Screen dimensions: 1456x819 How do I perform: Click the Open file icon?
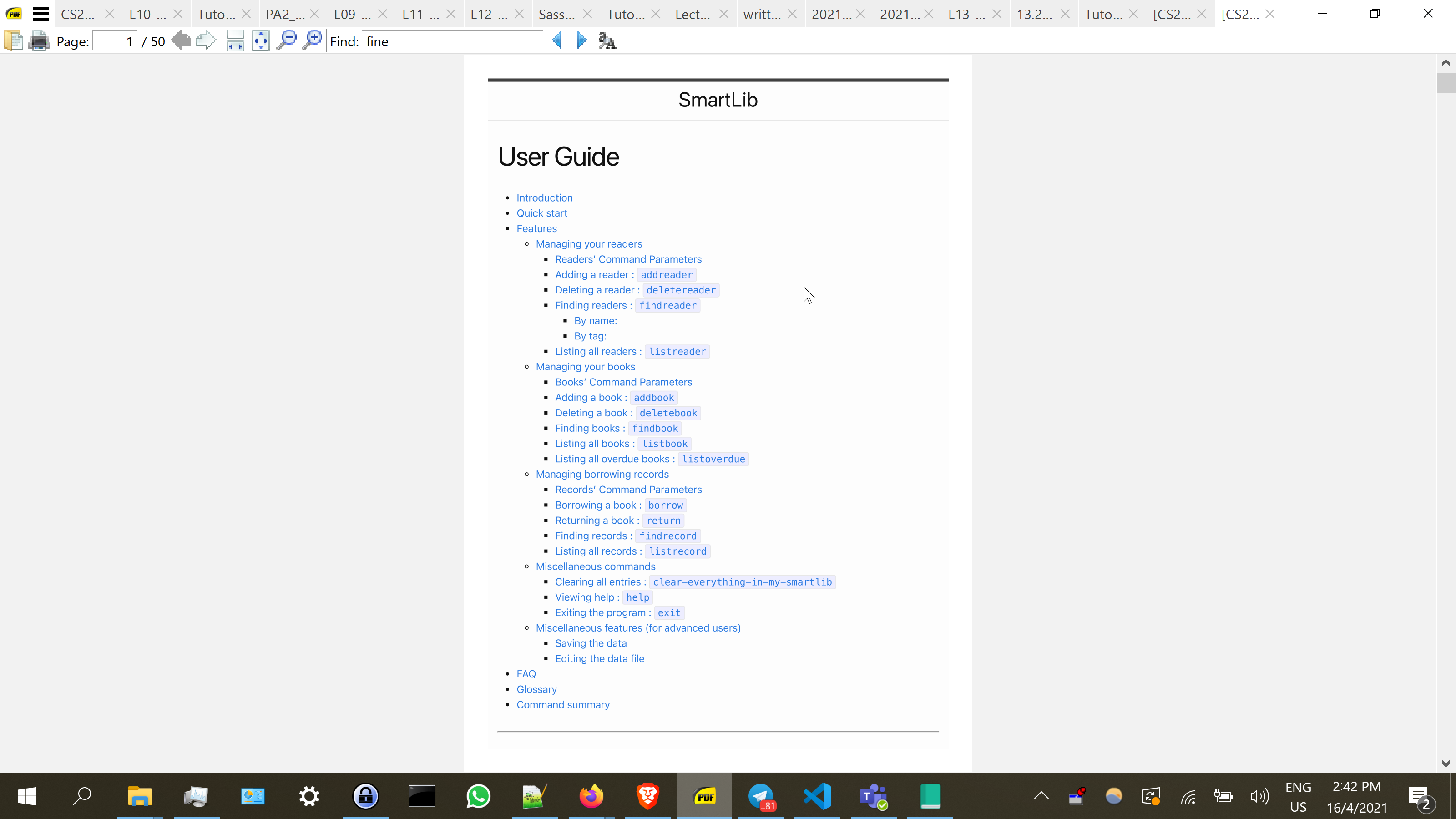pos(14,41)
